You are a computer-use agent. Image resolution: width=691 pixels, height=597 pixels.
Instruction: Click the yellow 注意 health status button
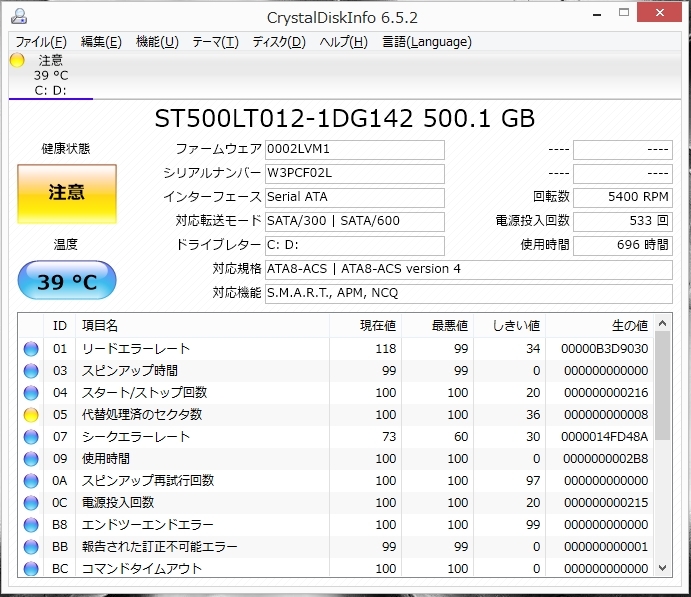pyautogui.click(x=67, y=194)
